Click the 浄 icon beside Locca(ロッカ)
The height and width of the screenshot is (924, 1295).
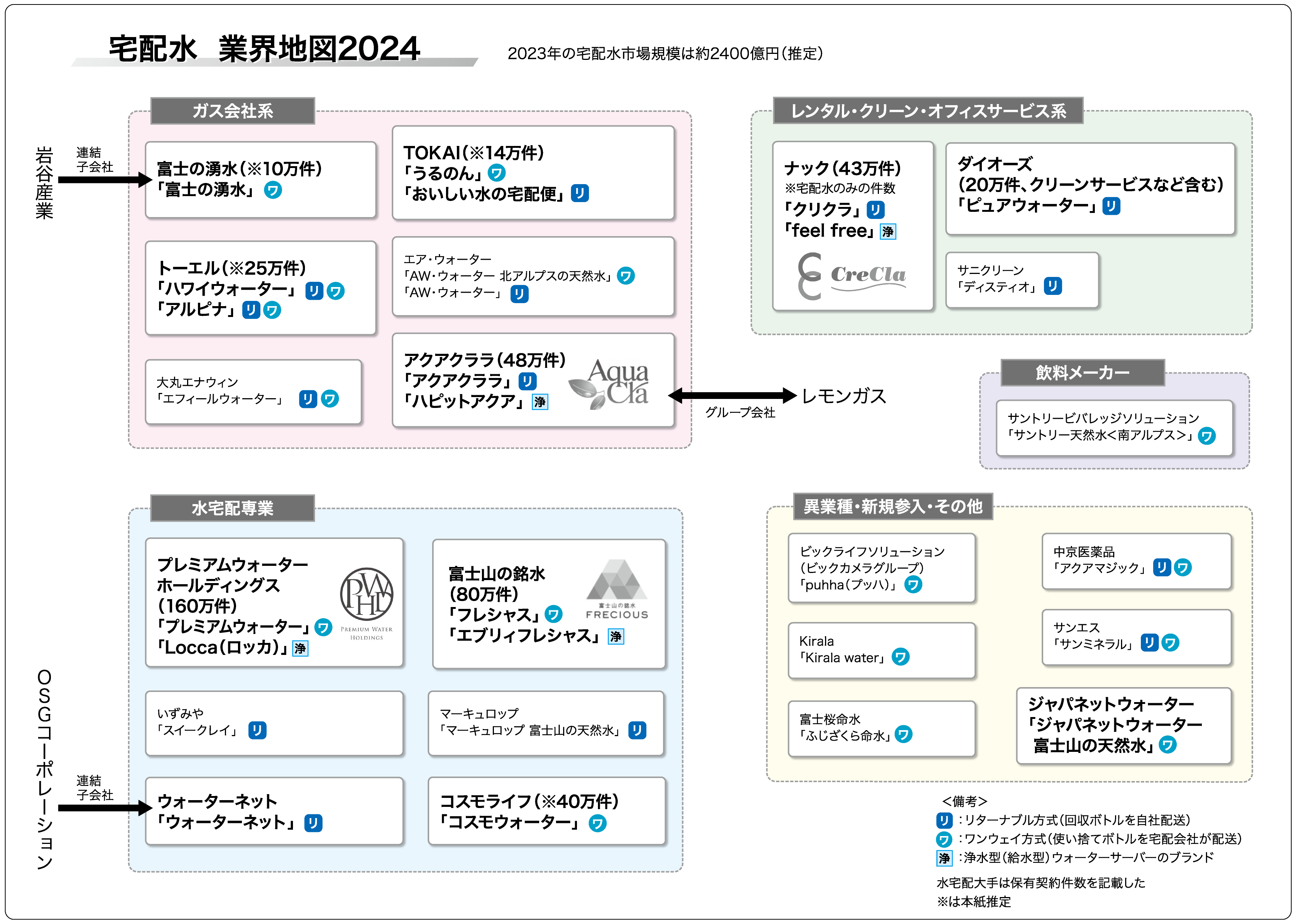pyautogui.click(x=300, y=648)
